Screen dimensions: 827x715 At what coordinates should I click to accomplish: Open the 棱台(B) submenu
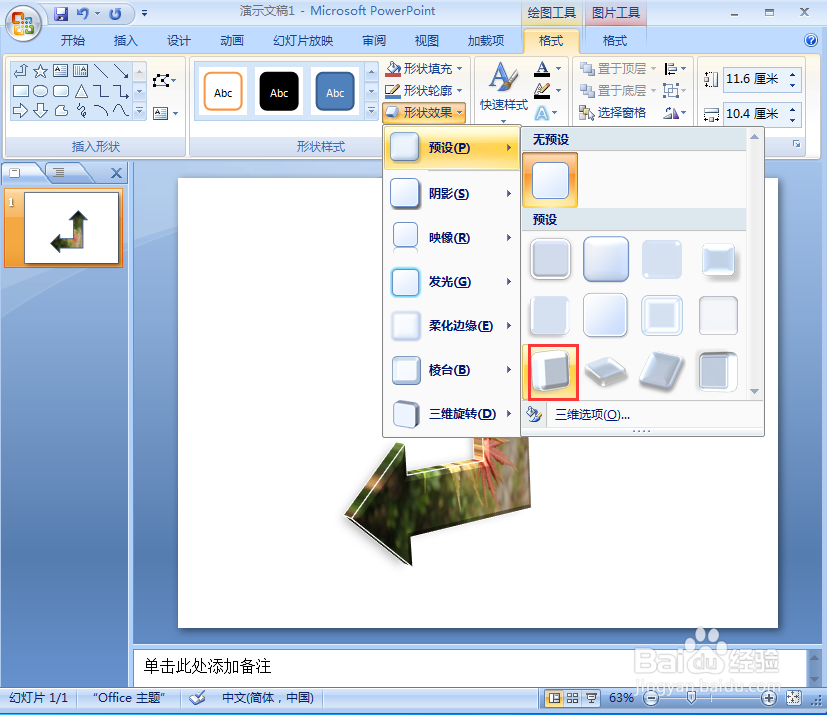click(453, 370)
